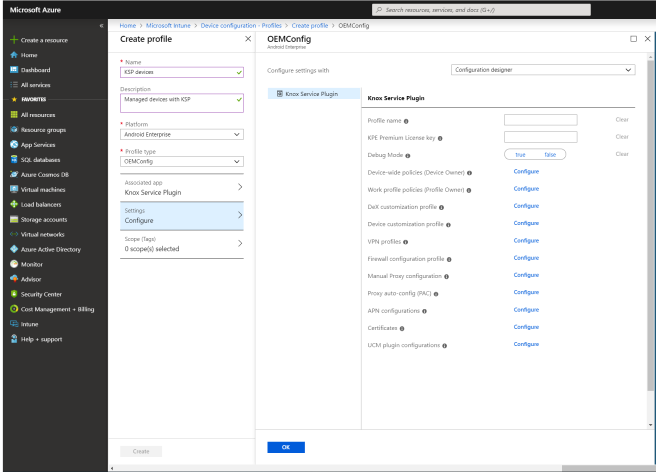
Task: Set Debug Mode to false
Action: coord(550,154)
